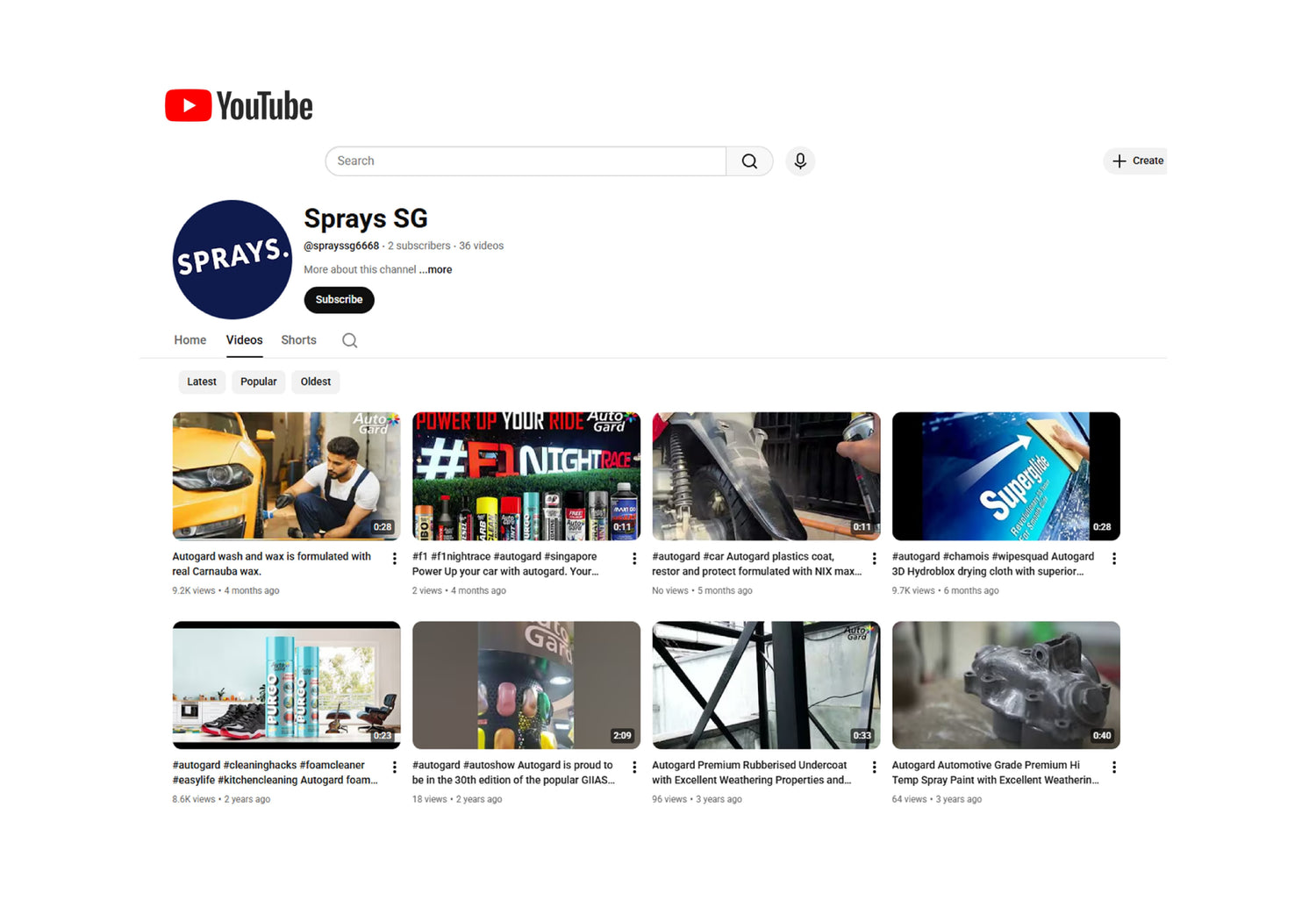1316x921 pixels.
Task: Click the YouTube logo home icon
Action: [238, 105]
